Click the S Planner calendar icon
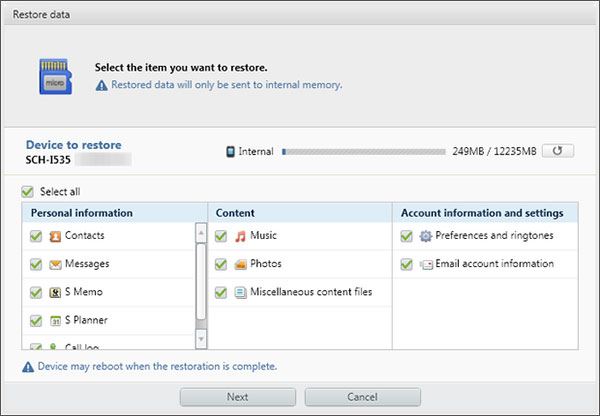The width and height of the screenshot is (600, 416). pyautogui.click(x=55, y=321)
